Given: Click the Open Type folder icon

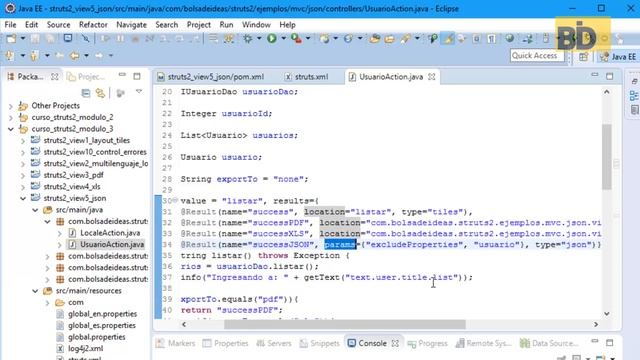Looking at the screenshot, I should point(374,39).
